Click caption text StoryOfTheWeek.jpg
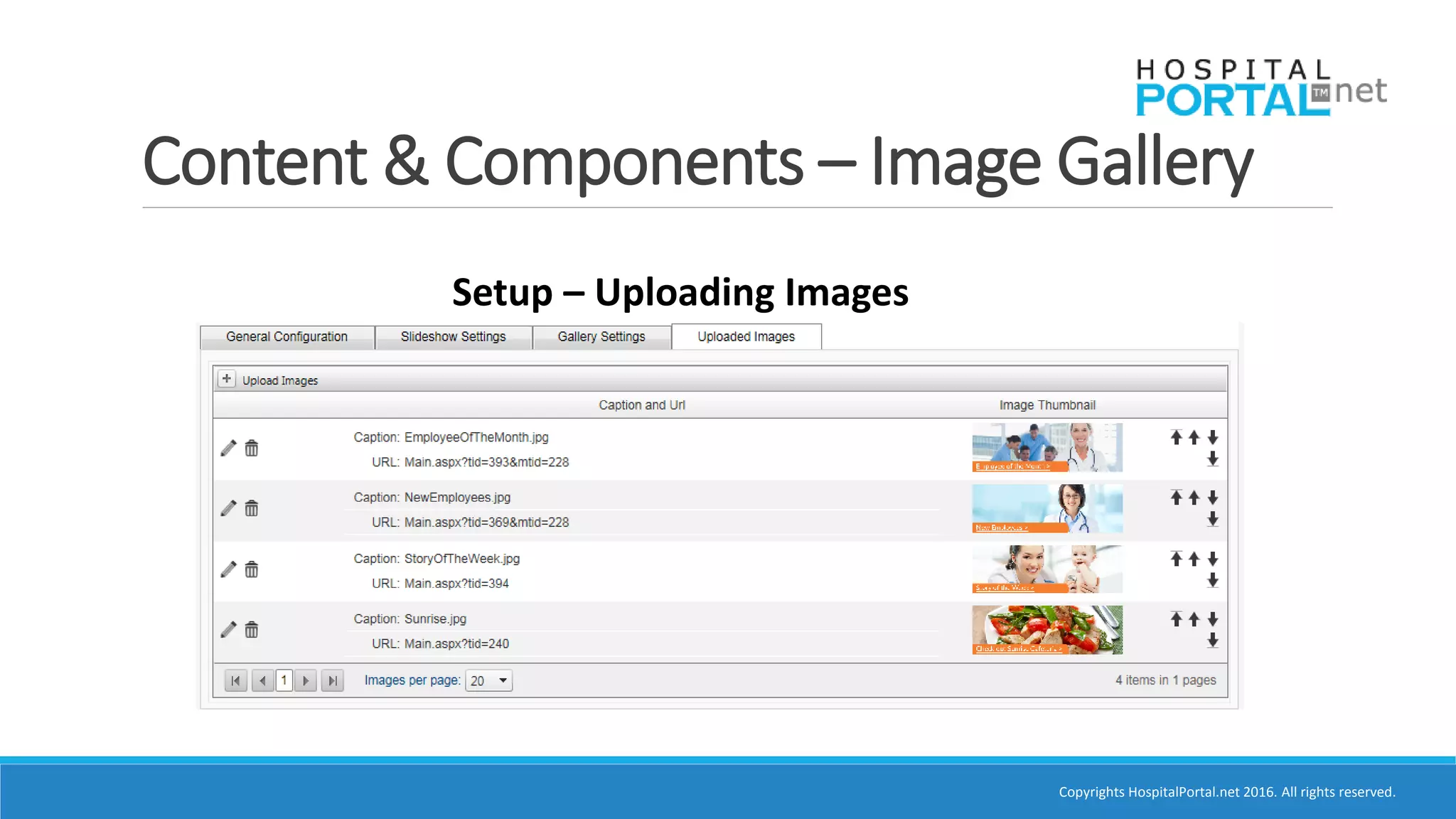Screen dimensions: 1456x819 (x=462, y=559)
